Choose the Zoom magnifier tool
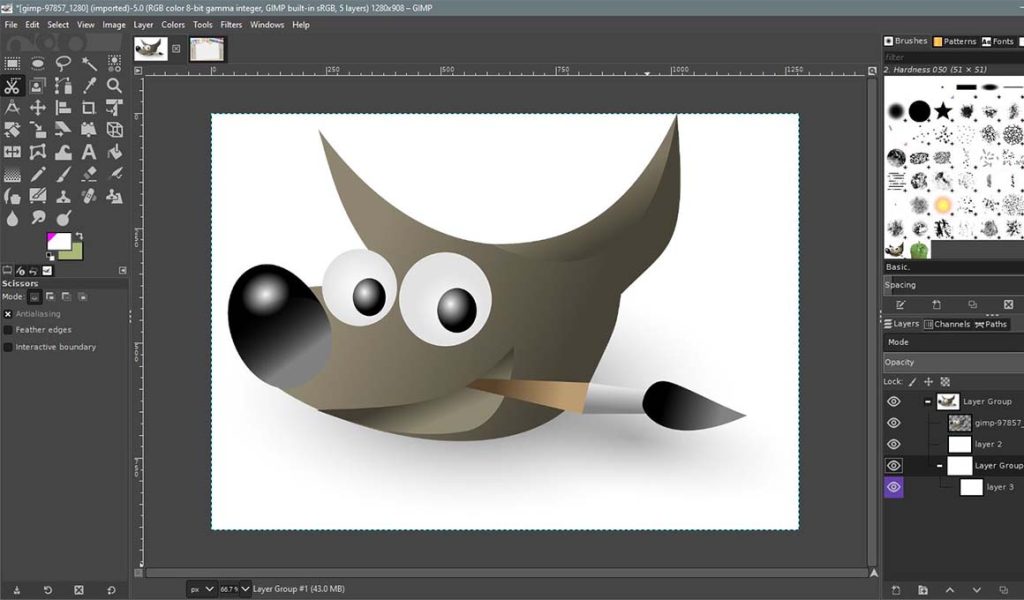The width and height of the screenshot is (1024, 600). click(114, 86)
